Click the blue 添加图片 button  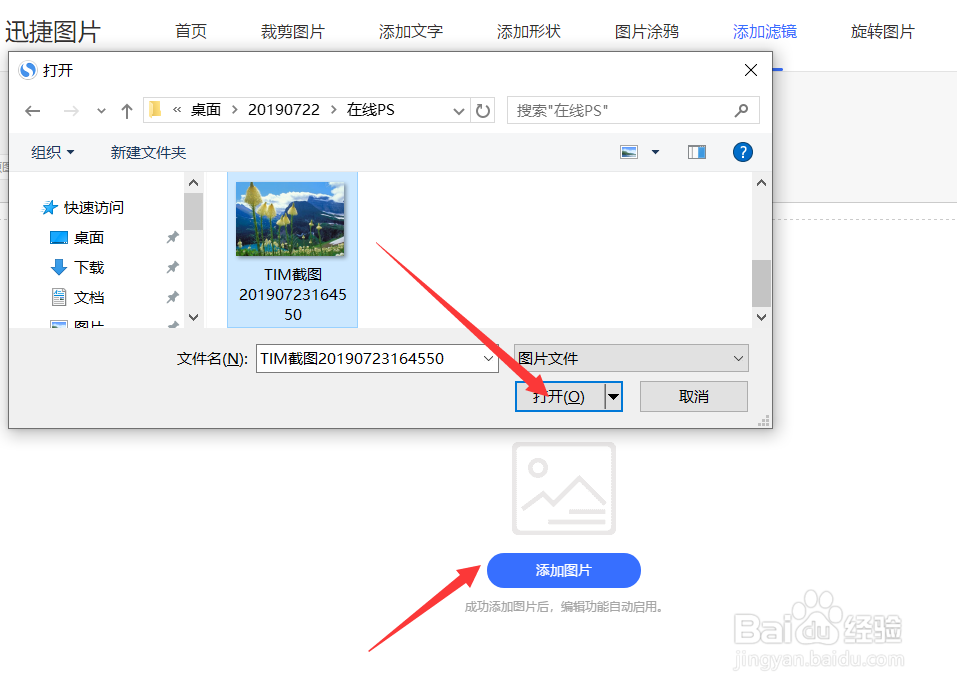coord(563,571)
